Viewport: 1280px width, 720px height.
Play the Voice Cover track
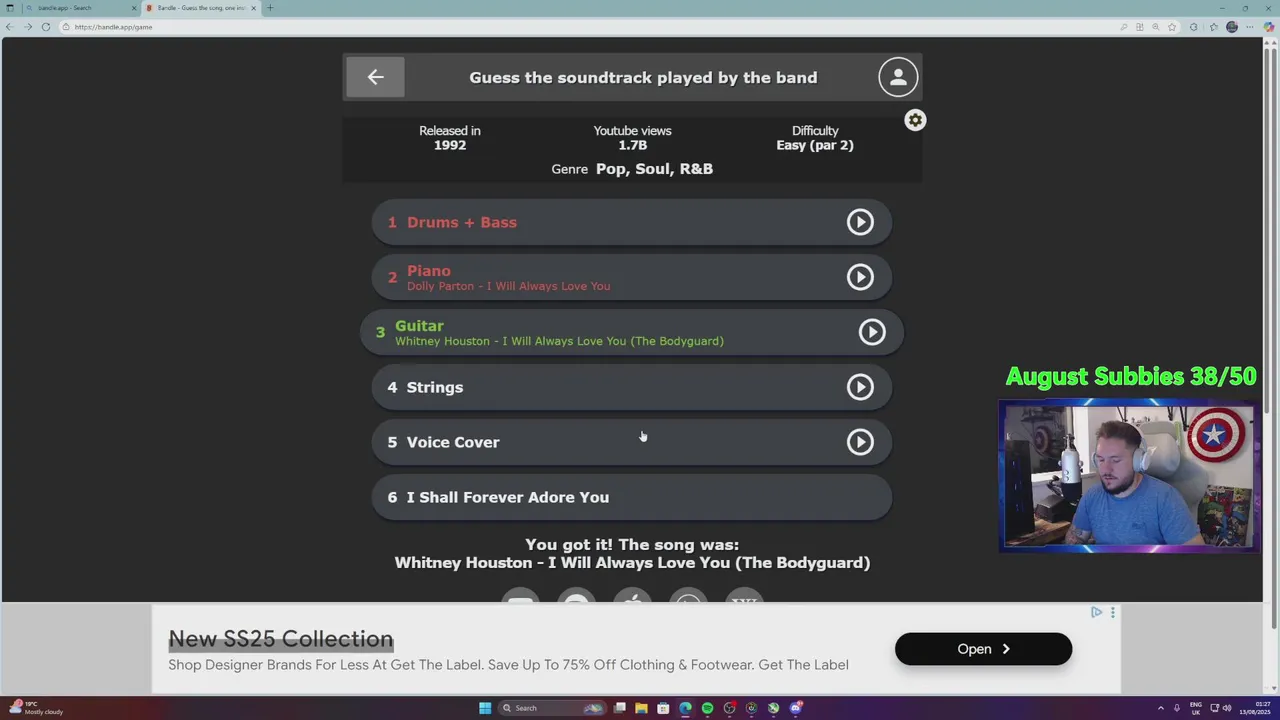860,442
